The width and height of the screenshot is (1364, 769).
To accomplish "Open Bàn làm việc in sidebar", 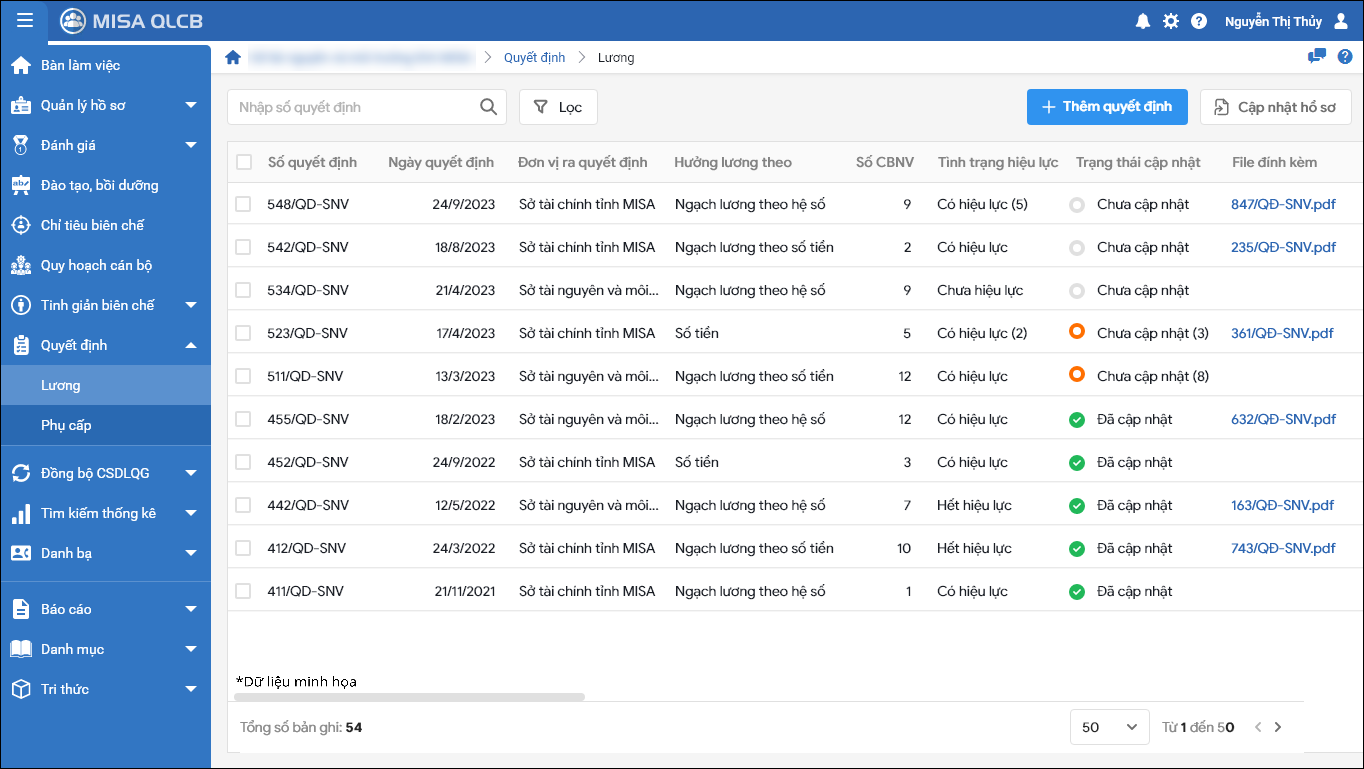I will tap(80, 65).
